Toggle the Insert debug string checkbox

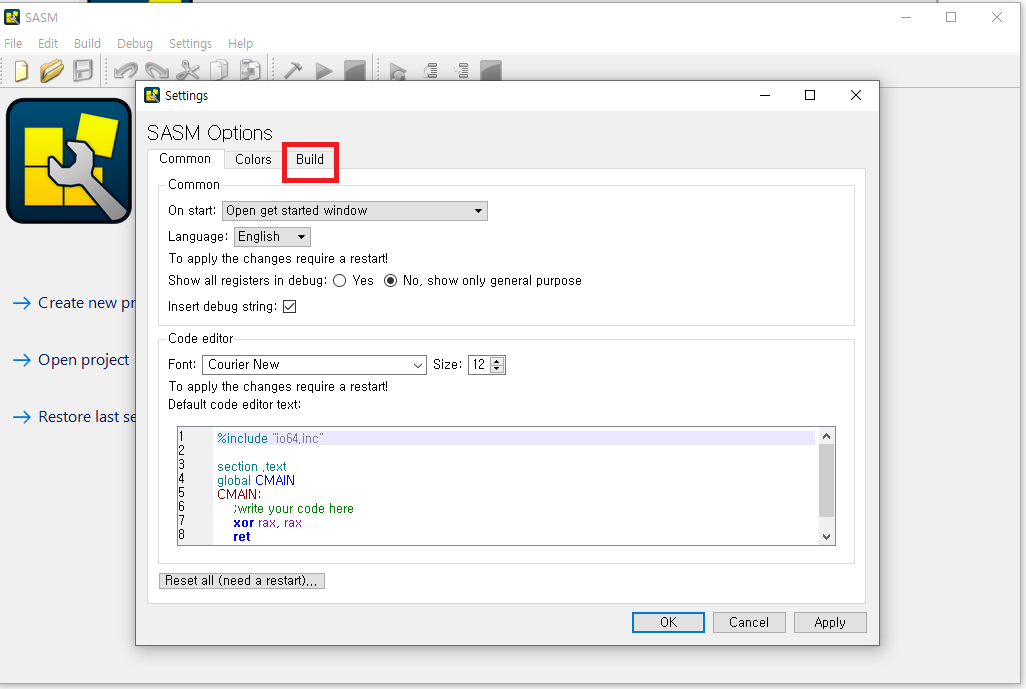(289, 306)
